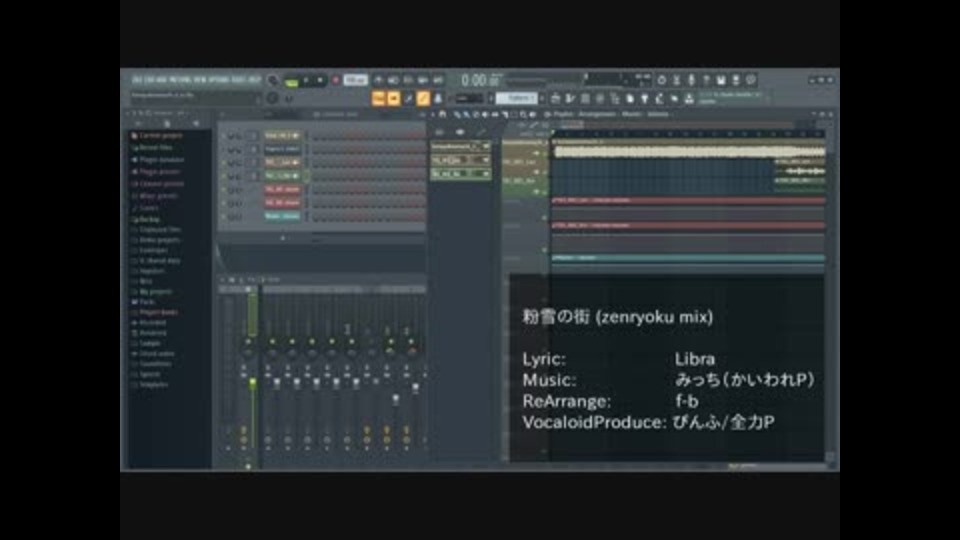The image size is (960, 540).
Task: Expand Mixer presets in the browser
Action: [158, 196]
